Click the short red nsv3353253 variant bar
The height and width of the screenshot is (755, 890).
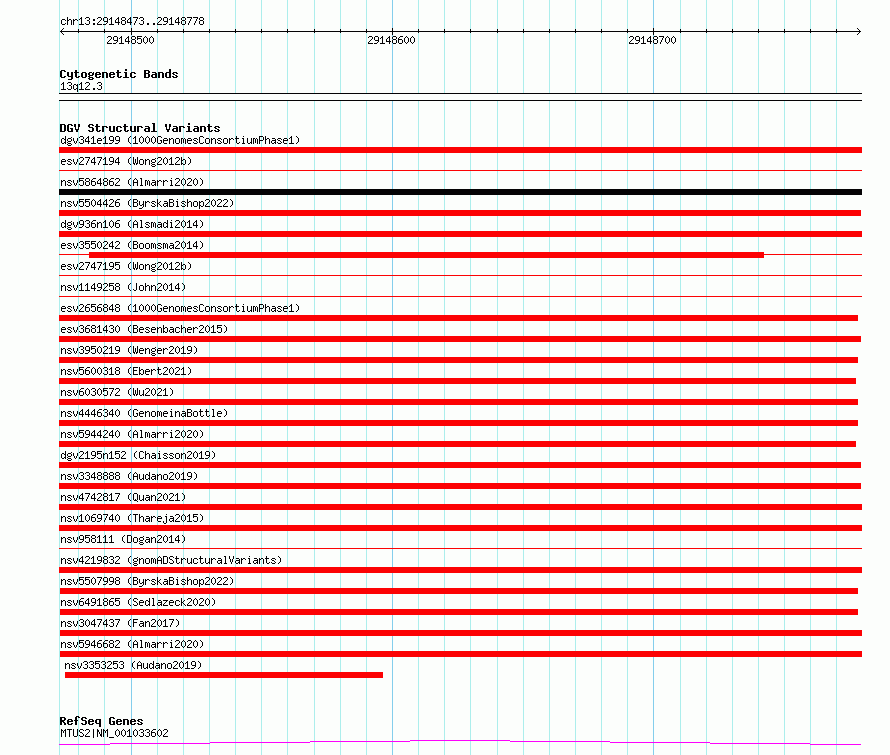pyautogui.click(x=224, y=675)
